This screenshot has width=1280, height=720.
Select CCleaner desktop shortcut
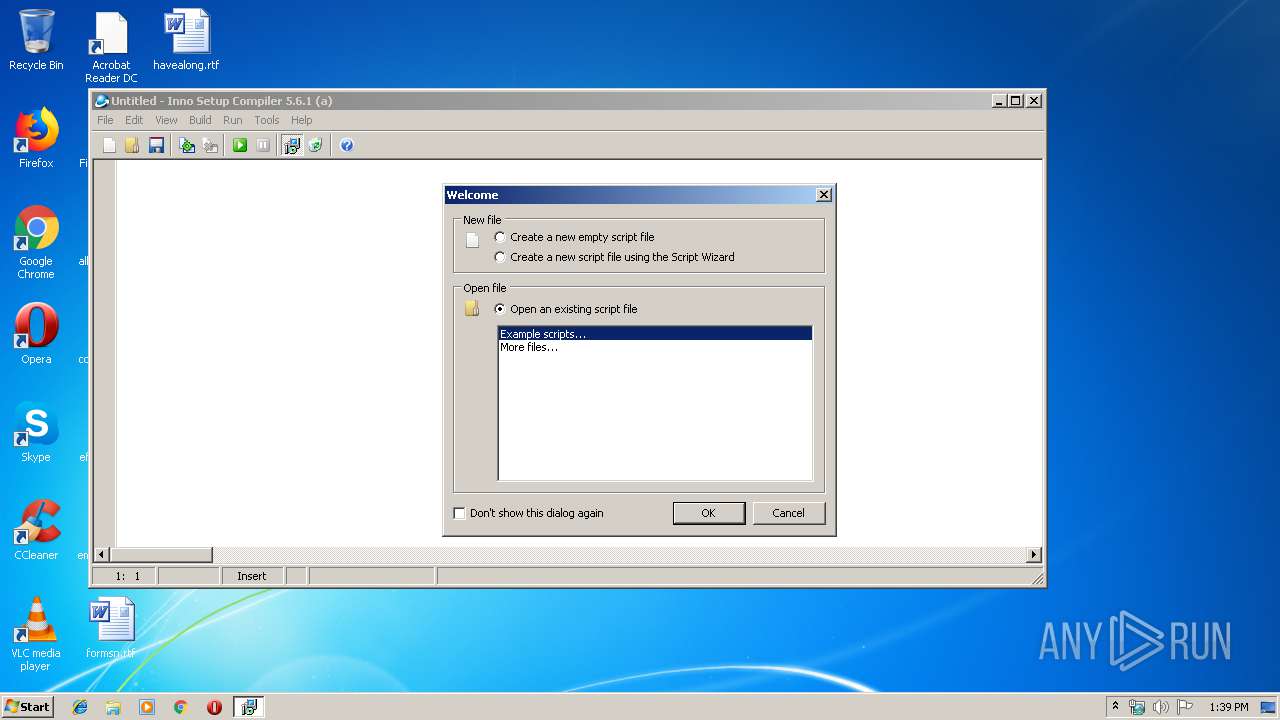36,530
